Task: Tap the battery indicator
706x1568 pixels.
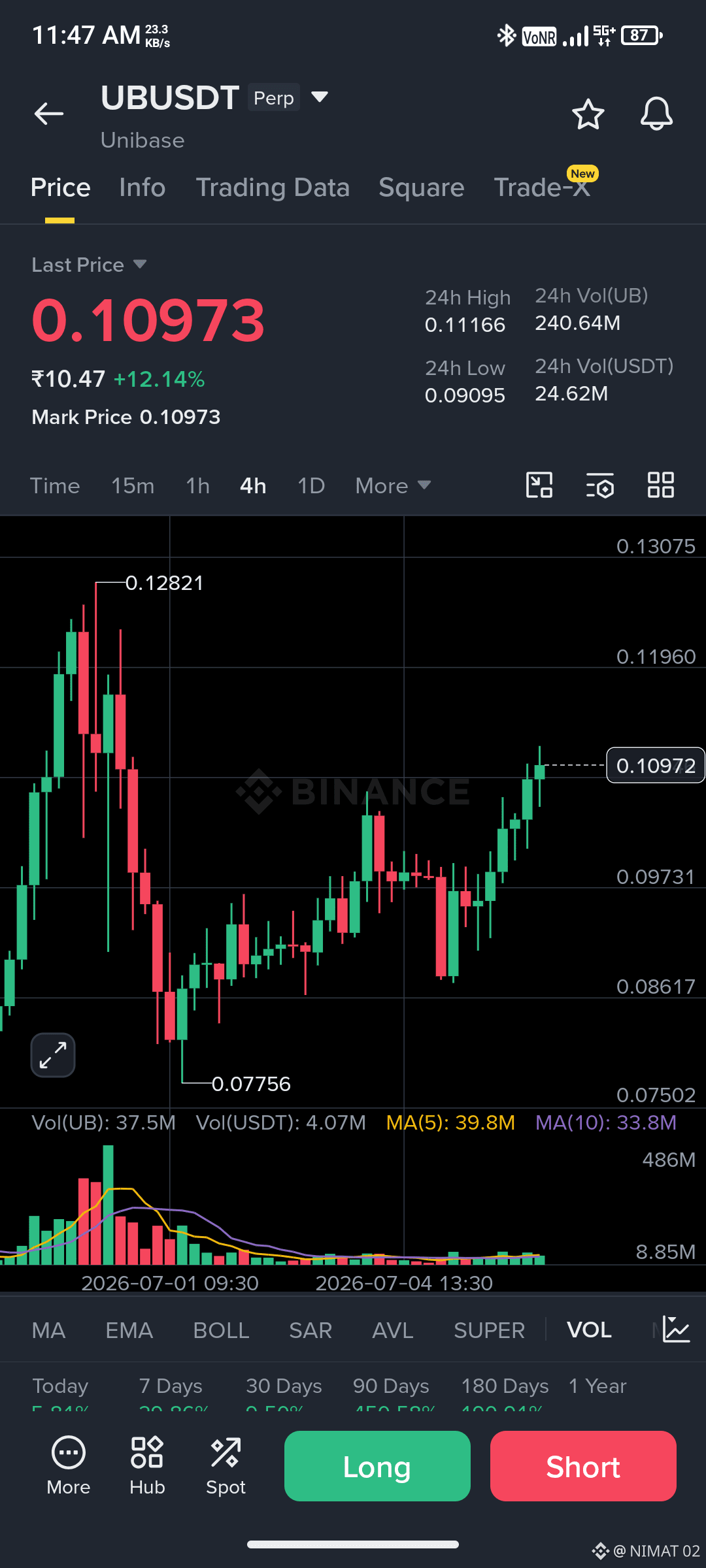Action: 642,35
